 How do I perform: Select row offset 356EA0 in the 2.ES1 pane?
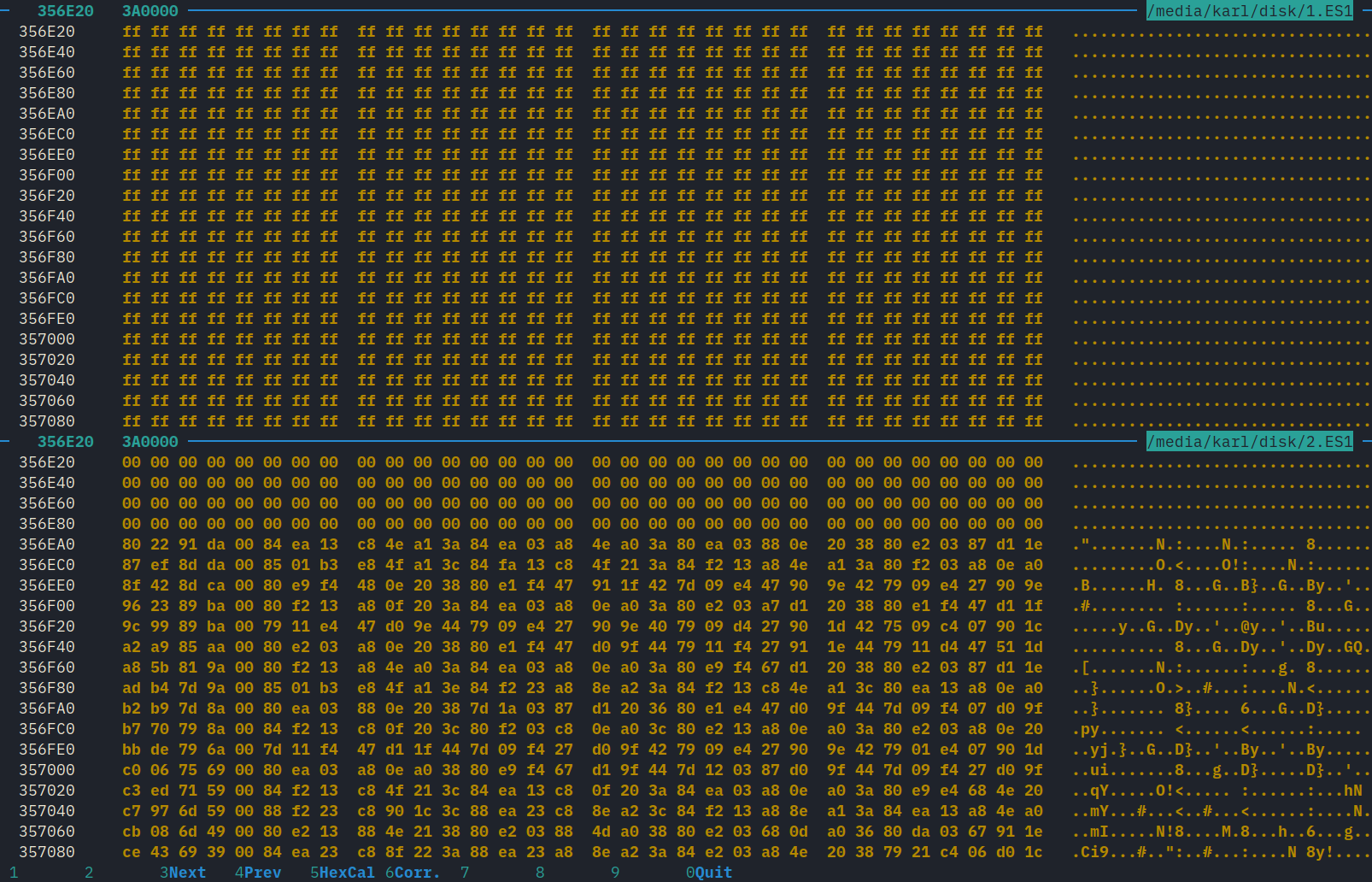coord(47,544)
